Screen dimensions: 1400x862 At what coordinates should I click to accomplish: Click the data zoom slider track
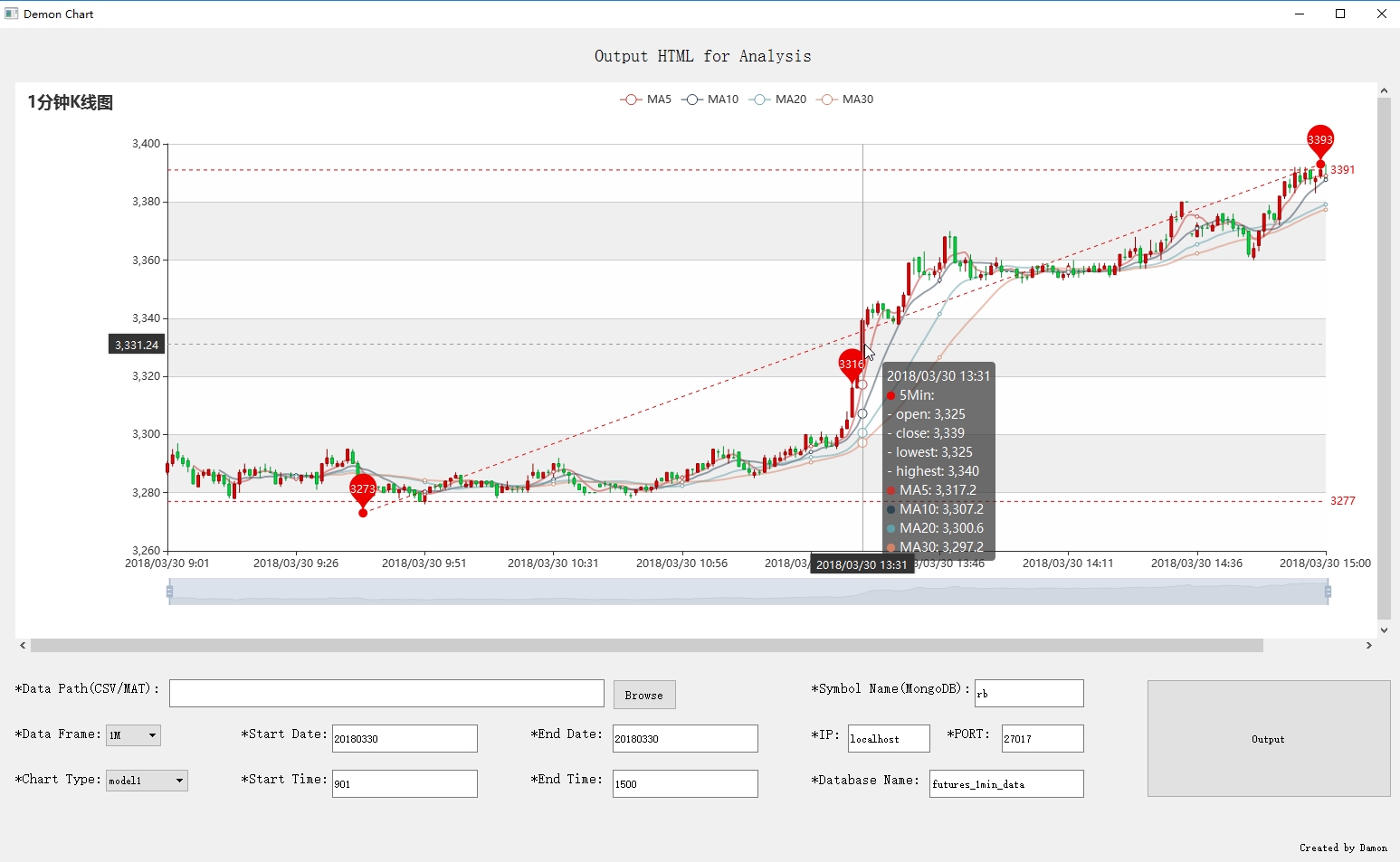click(748, 592)
